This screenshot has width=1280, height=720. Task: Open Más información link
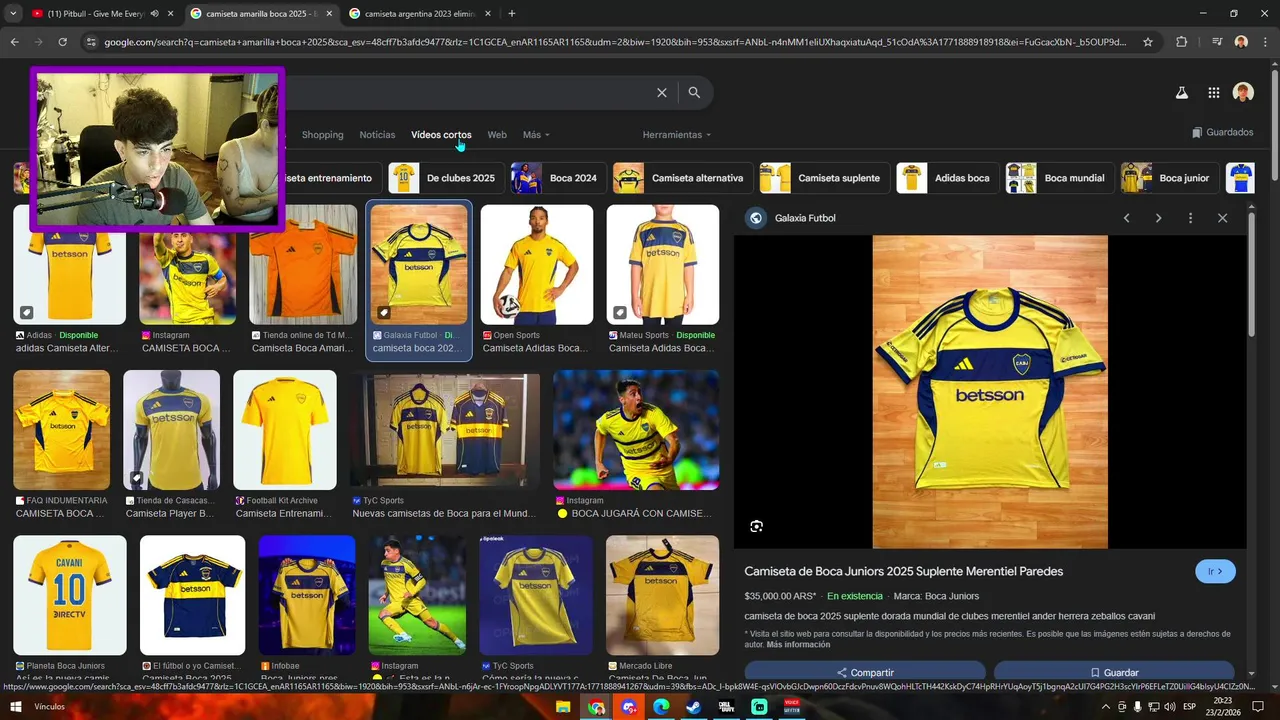(x=798, y=645)
